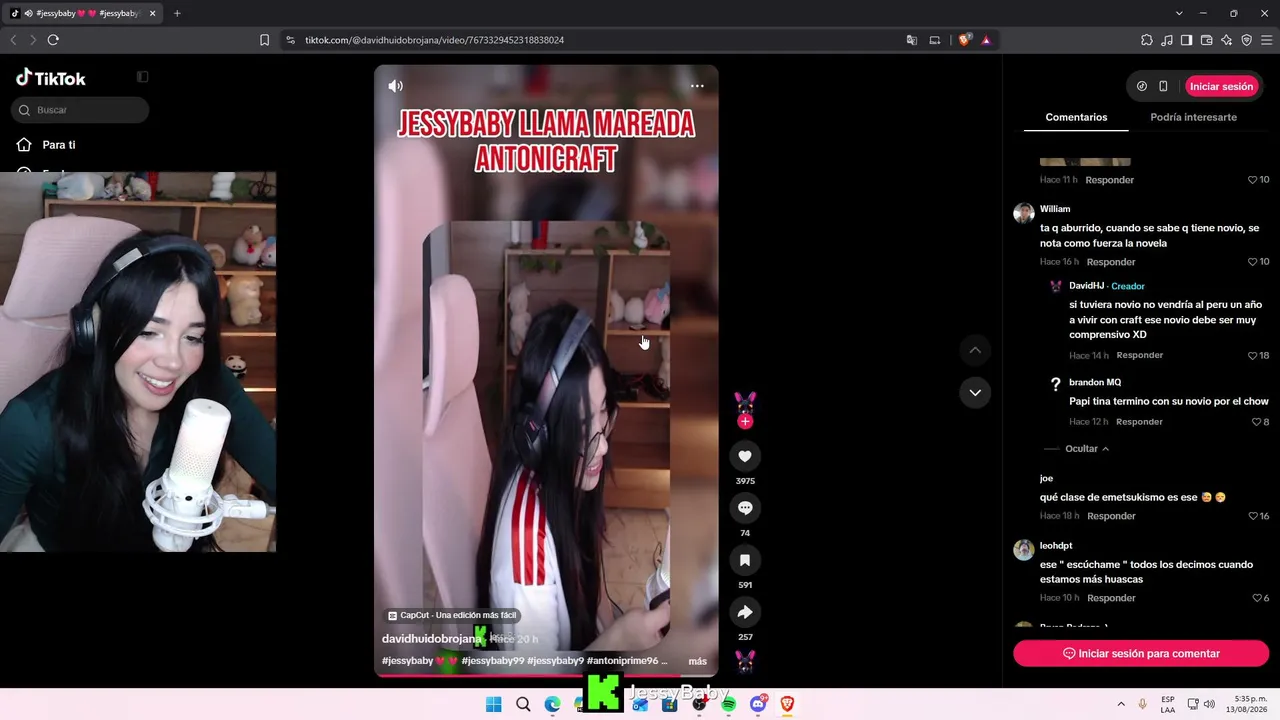
Task: Show hidden system tray icons
Action: (1120, 704)
